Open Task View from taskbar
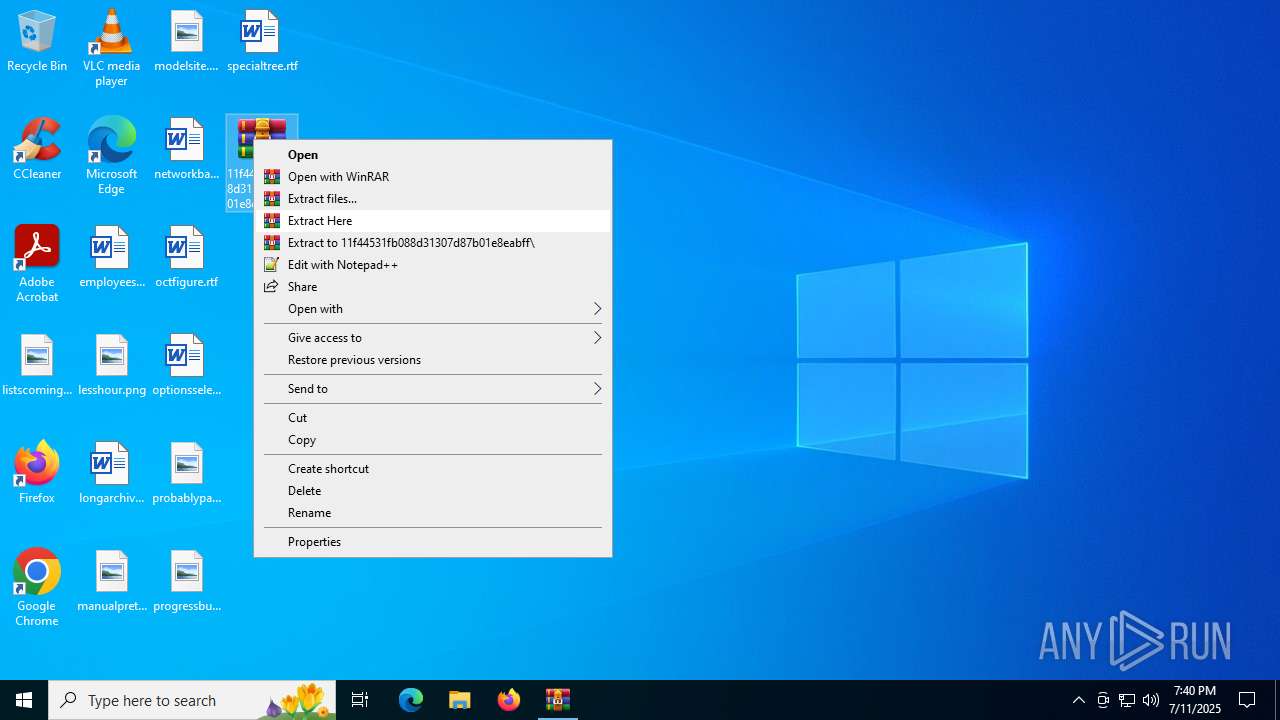Screen dimensions: 1280x720 click(360, 700)
